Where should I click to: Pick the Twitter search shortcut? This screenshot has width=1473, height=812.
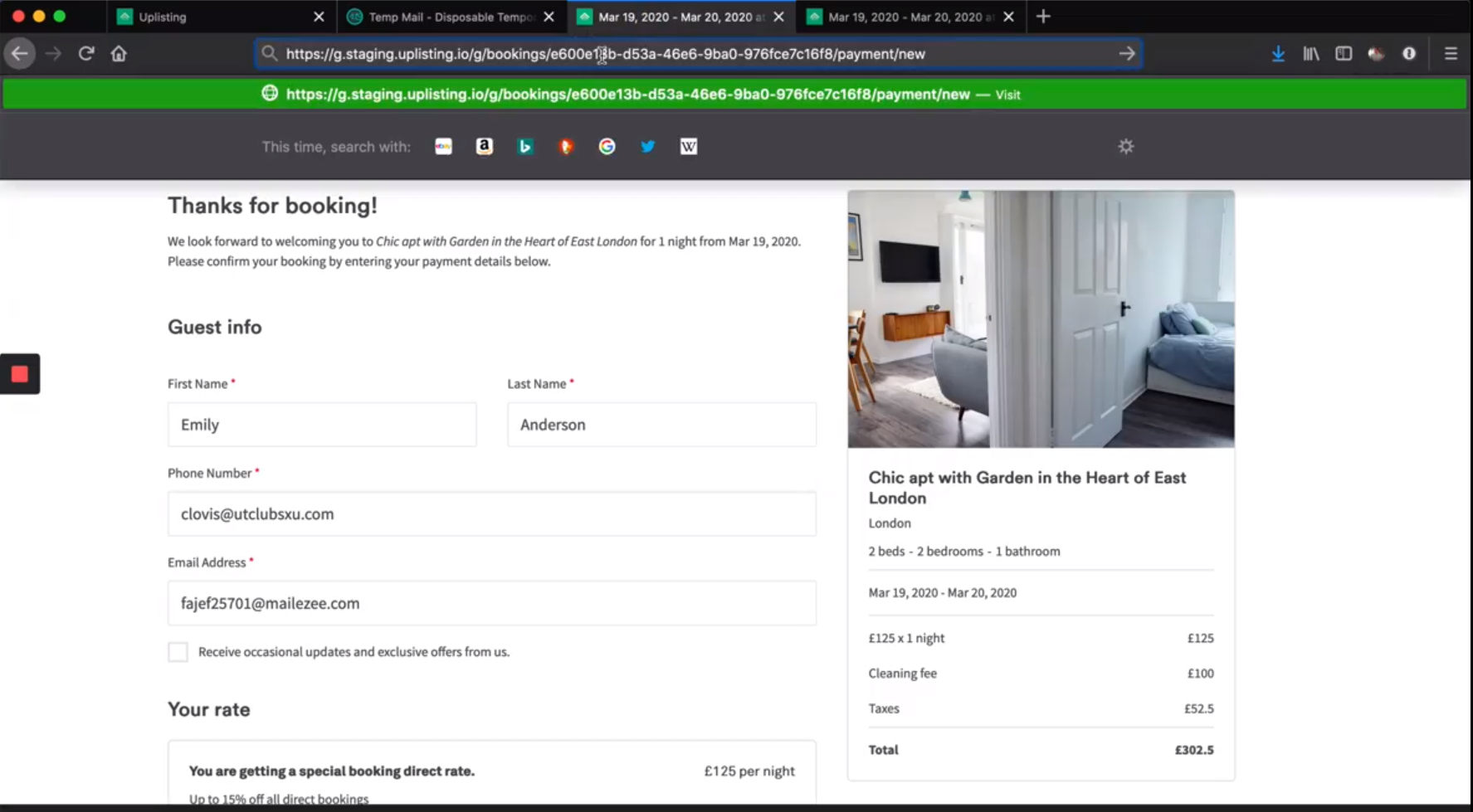point(648,147)
